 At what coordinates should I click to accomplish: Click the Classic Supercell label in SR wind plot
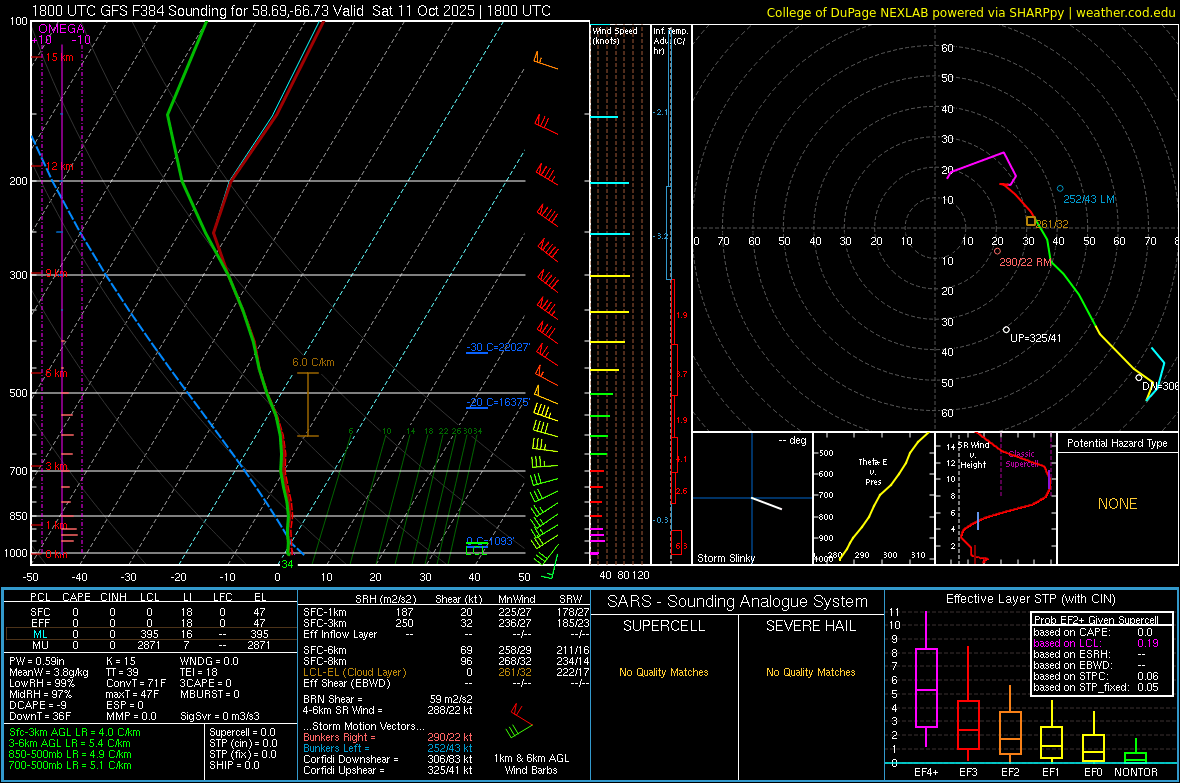tap(1021, 459)
